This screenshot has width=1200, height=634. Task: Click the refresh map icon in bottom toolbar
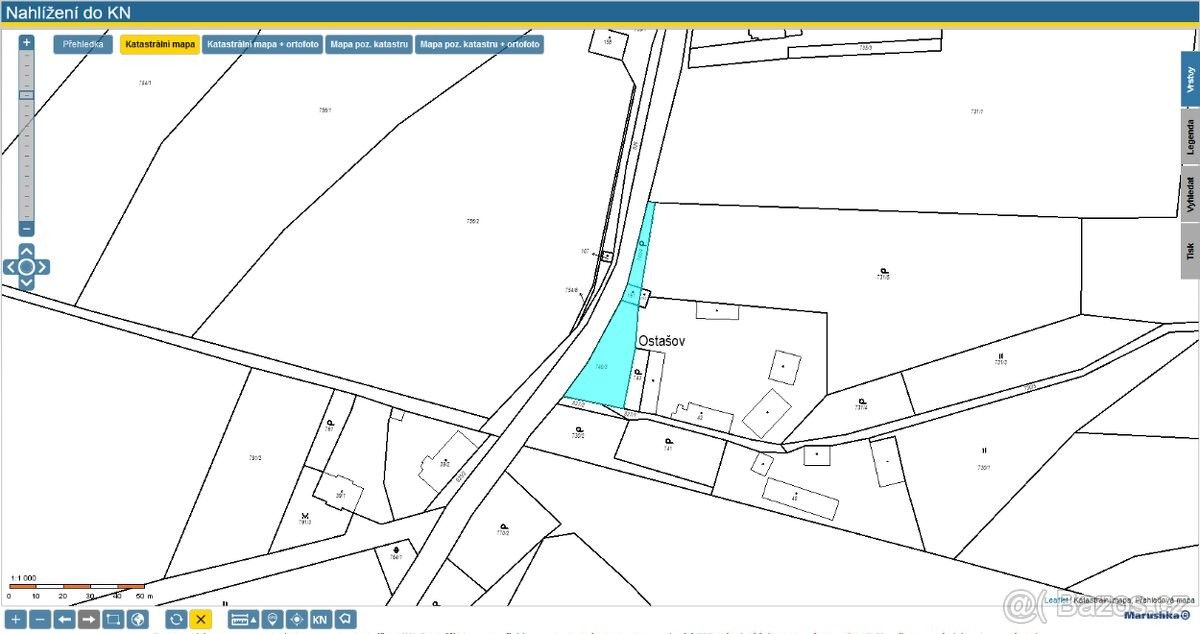176,619
